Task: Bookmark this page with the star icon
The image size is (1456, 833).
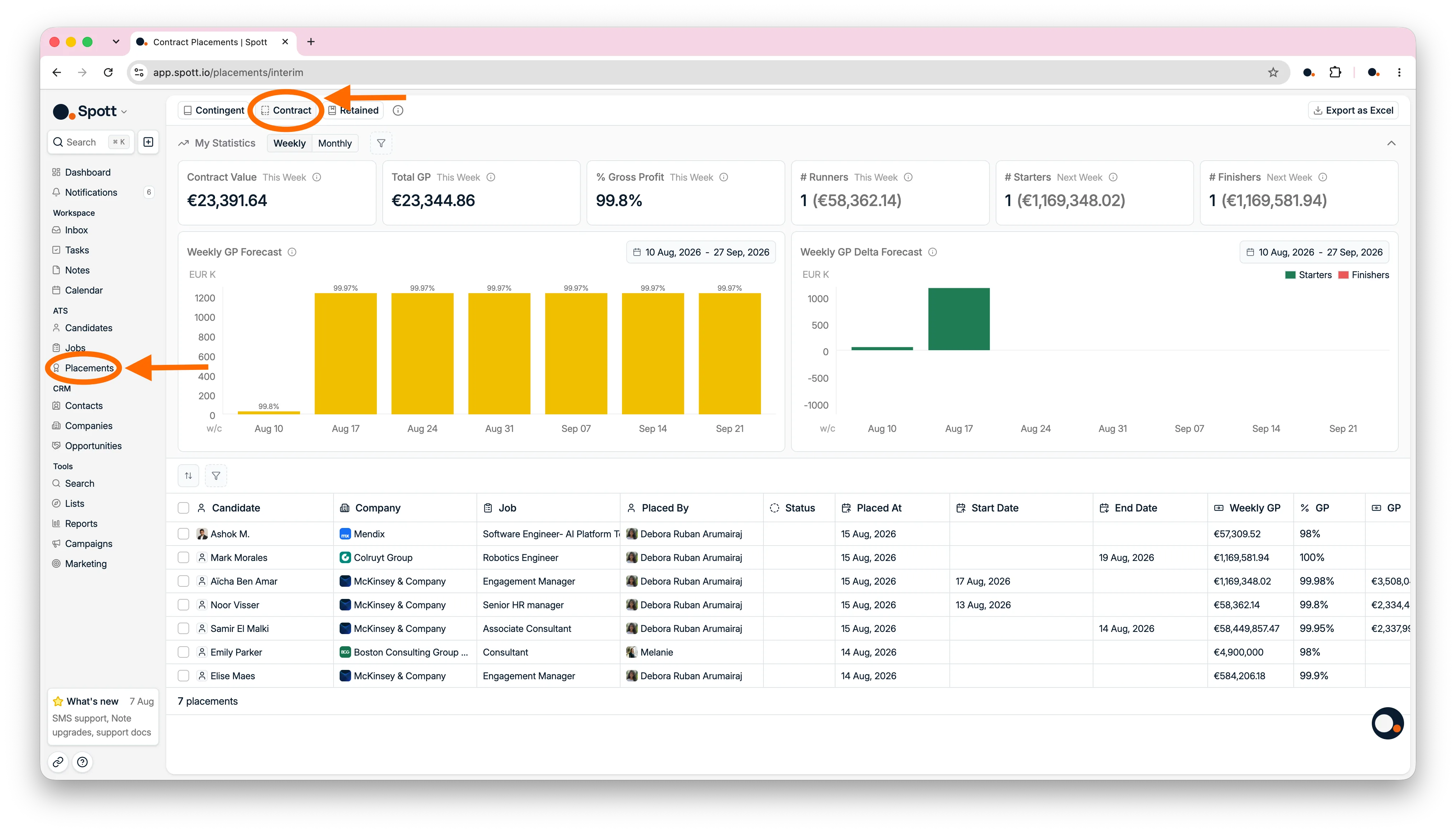Action: 1273,73
